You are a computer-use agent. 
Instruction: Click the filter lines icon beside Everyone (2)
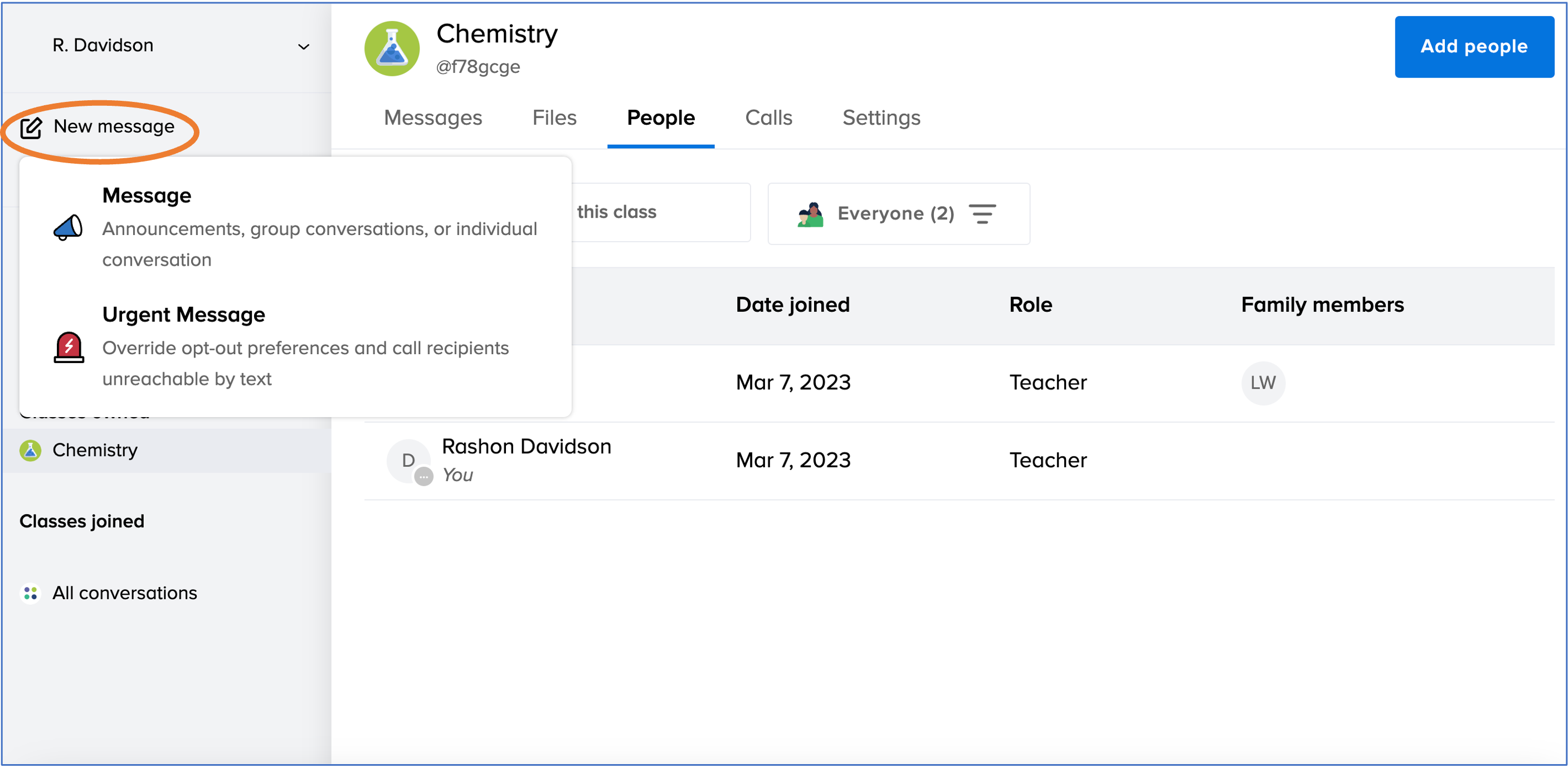coord(982,214)
